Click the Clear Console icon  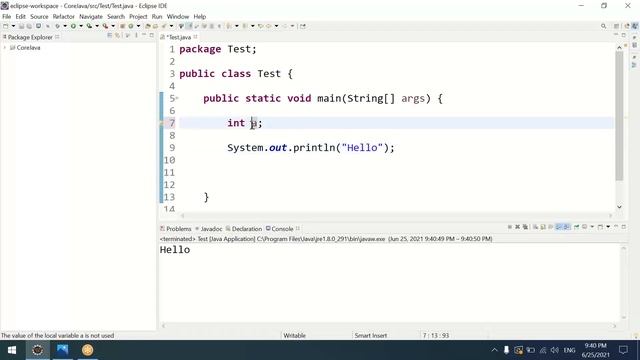click(536, 227)
